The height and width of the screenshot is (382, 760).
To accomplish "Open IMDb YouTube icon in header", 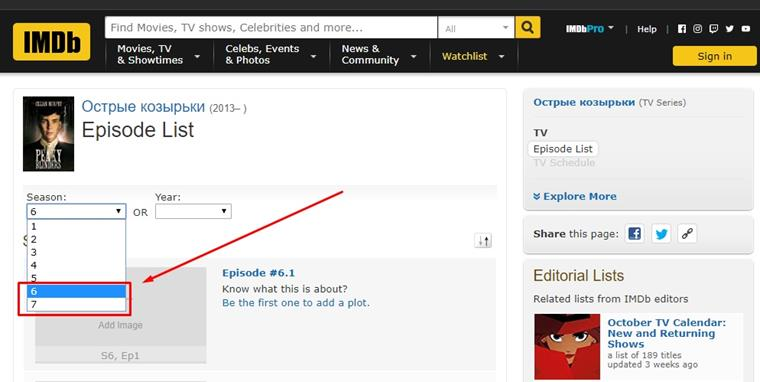I will [x=745, y=29].
